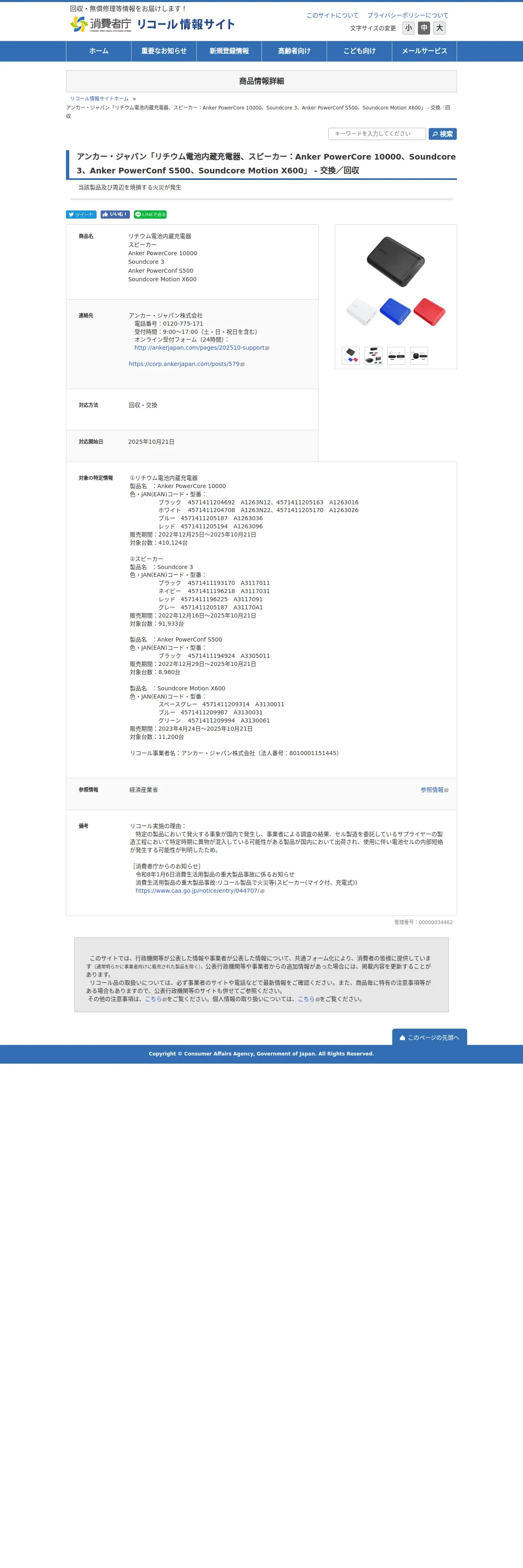The image size is (523, 1568).
Task: Set the font size to 大
Action: pyautogui.click(x=439, y=28)
